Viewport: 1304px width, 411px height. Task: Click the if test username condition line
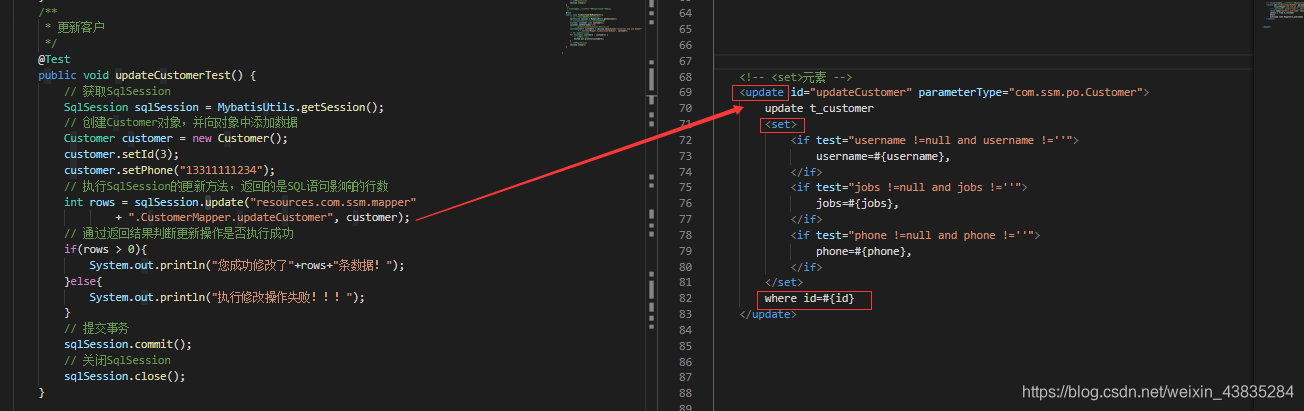click(934, 140)
